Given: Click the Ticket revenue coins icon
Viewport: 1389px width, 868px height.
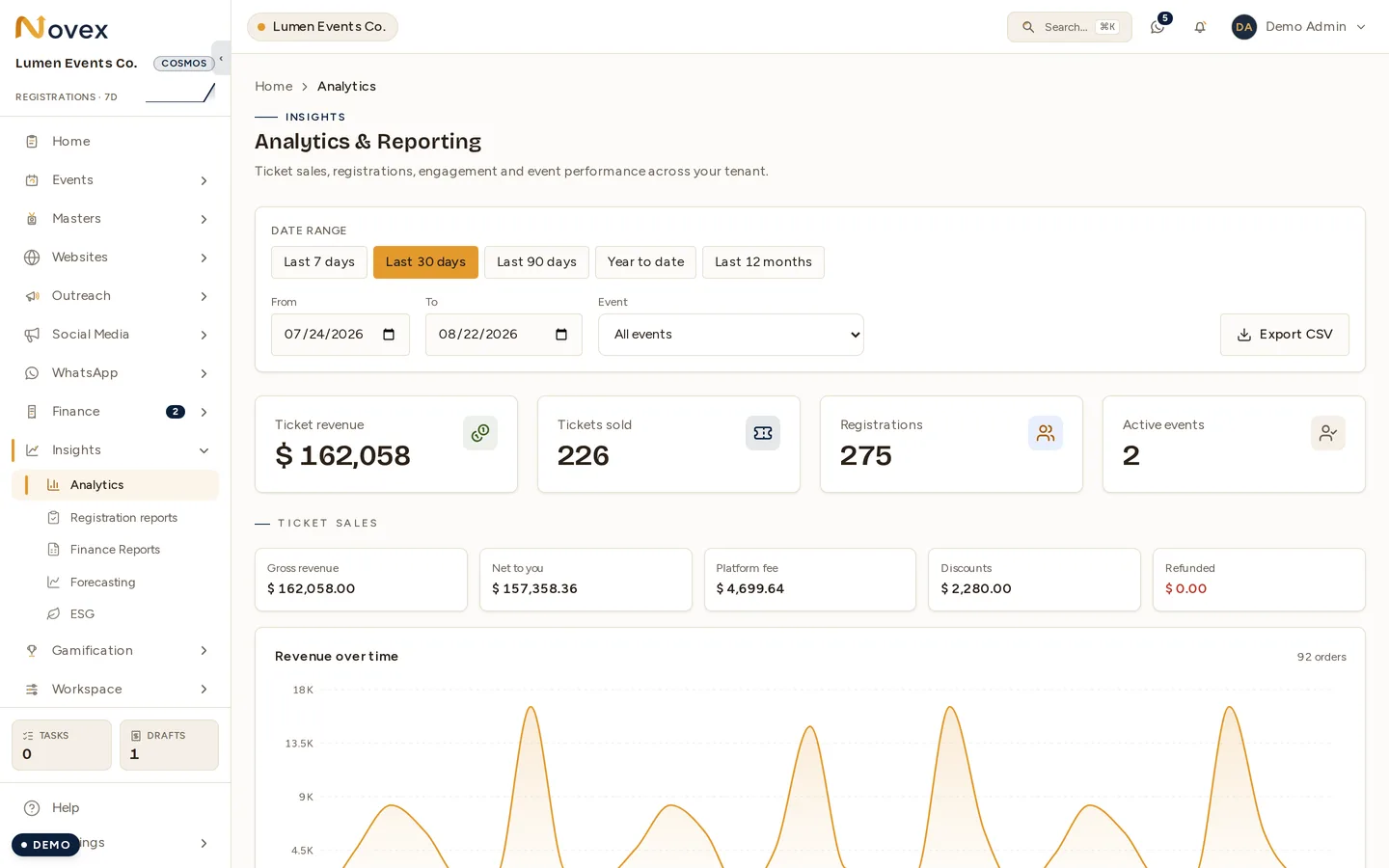Looking at the screenshot, I should click(480, 433).
